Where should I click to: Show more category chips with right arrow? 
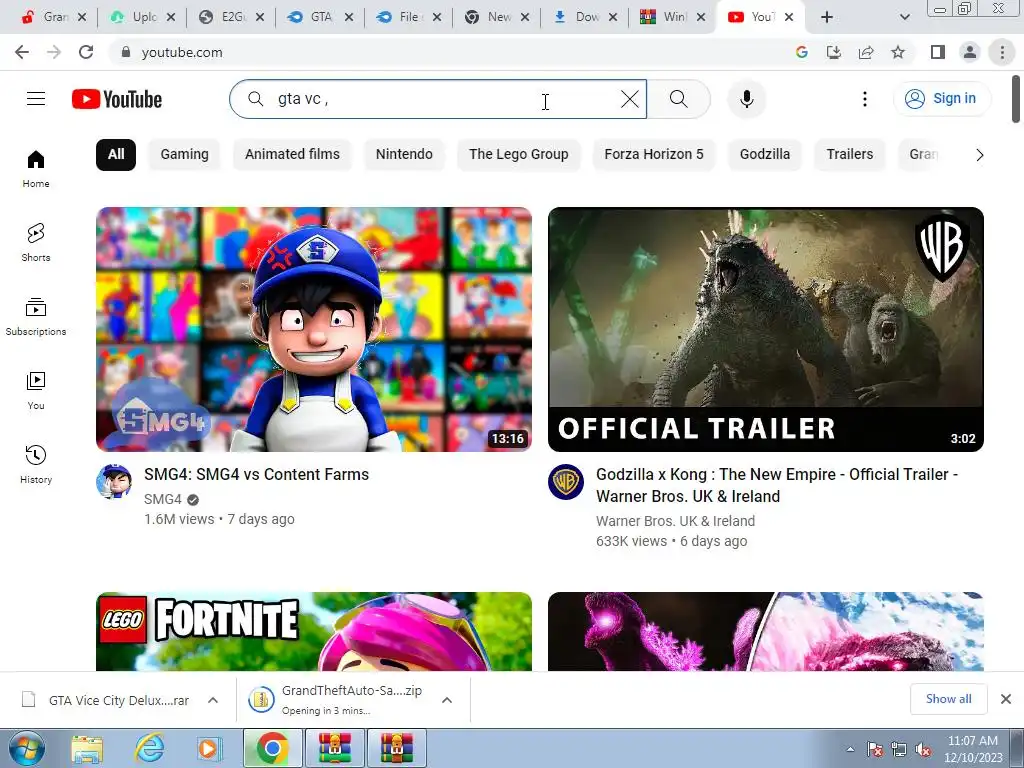tap(979, 155)
